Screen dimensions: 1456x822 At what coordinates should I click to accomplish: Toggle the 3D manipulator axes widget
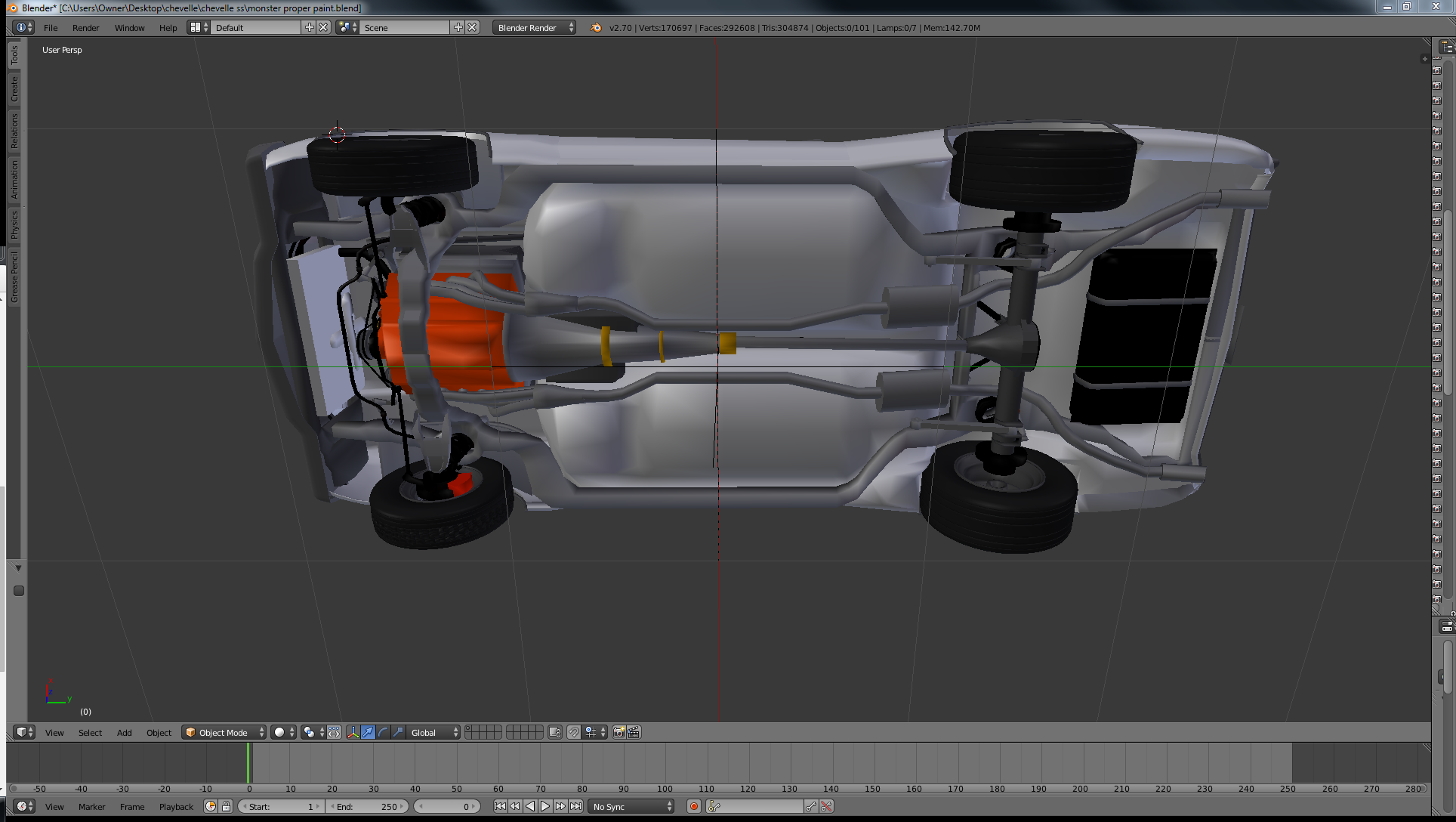click(353, 732)
